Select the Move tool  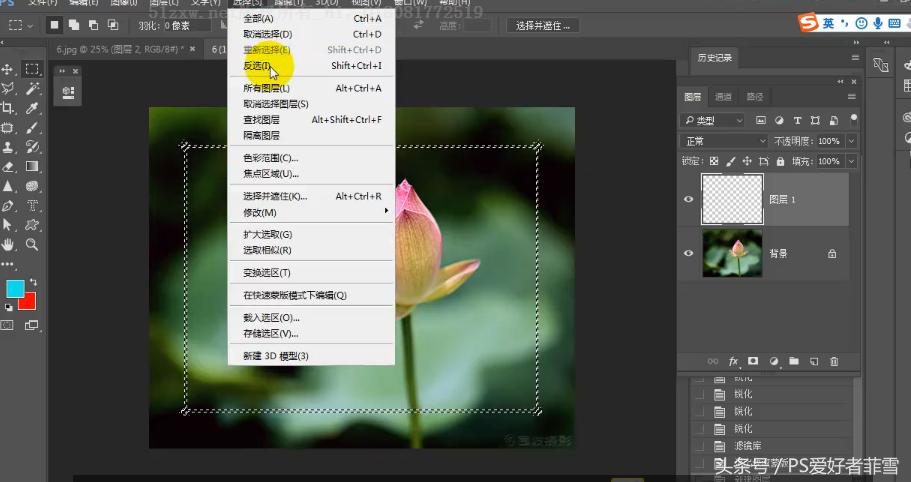[8, 70]
